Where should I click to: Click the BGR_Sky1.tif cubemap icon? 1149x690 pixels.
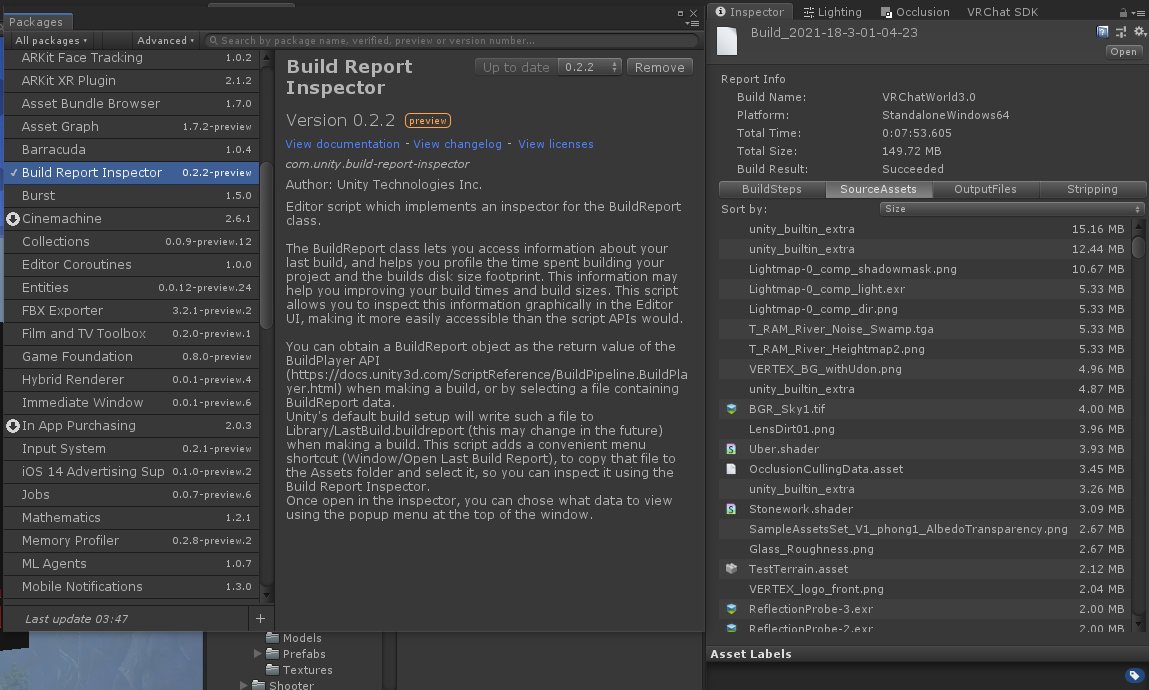pos(731,409)
